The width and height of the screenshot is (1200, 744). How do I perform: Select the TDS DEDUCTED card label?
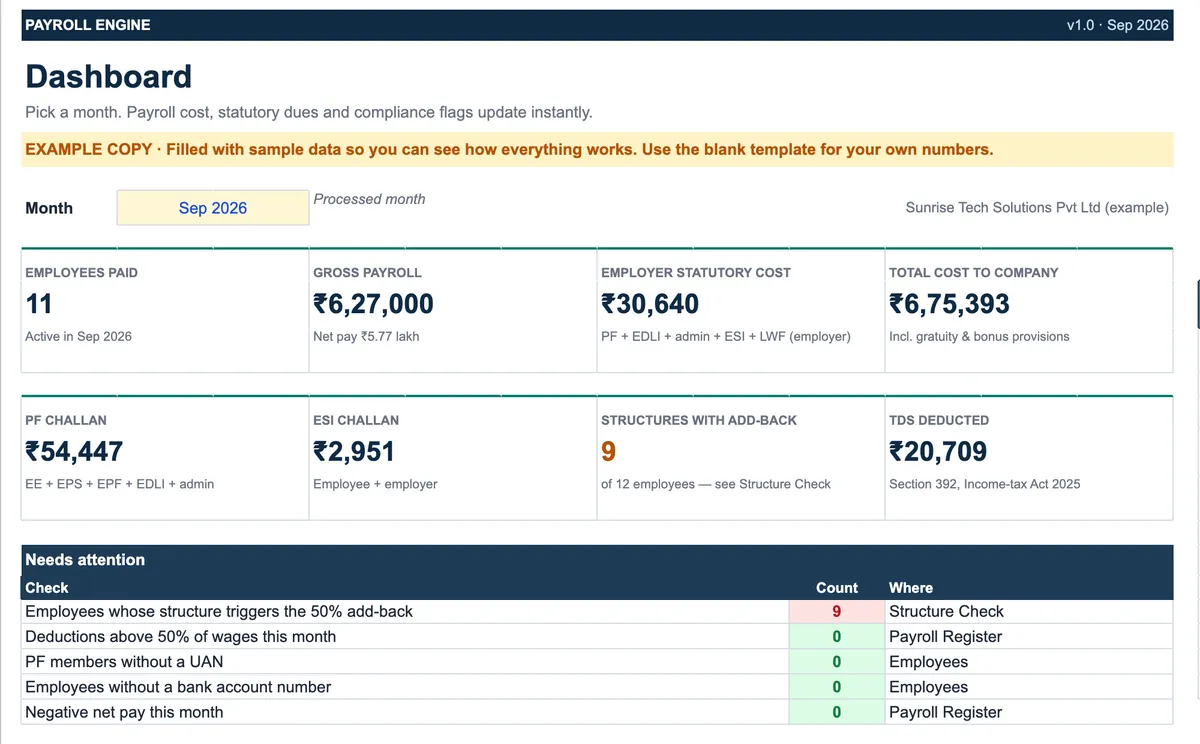point(939,420)
